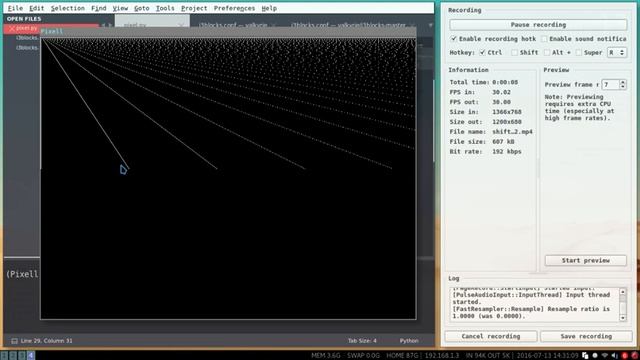Open the Edit menu
This screenshot has height=360, width=640.
[x=36, y=8]
